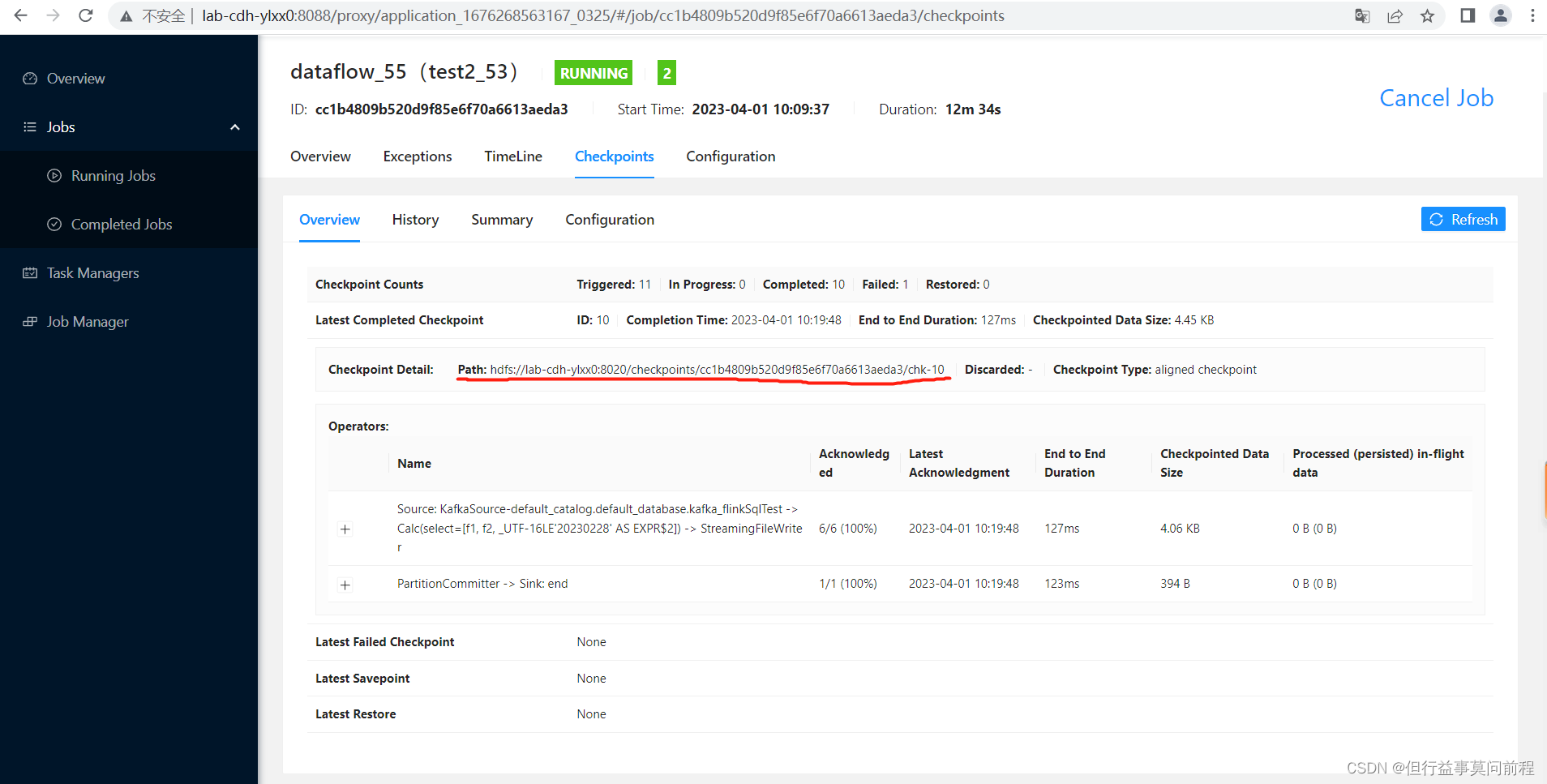Open the TimeLine tab

pos(513,156)
